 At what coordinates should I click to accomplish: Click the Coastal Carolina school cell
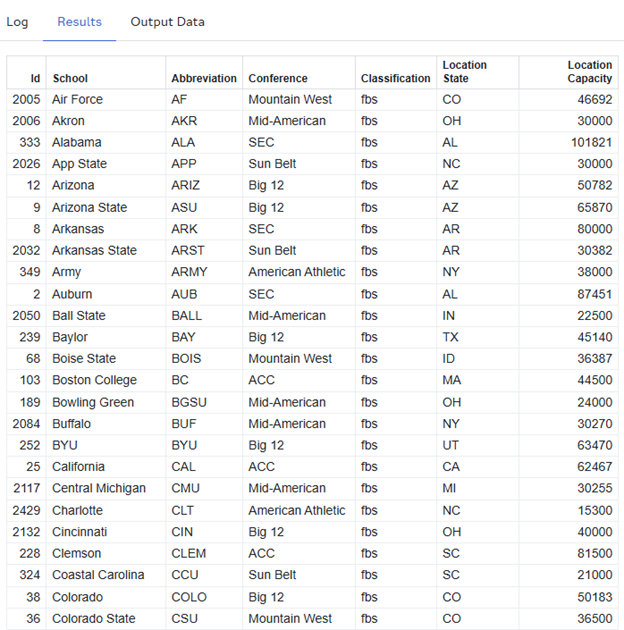[98, 575]
